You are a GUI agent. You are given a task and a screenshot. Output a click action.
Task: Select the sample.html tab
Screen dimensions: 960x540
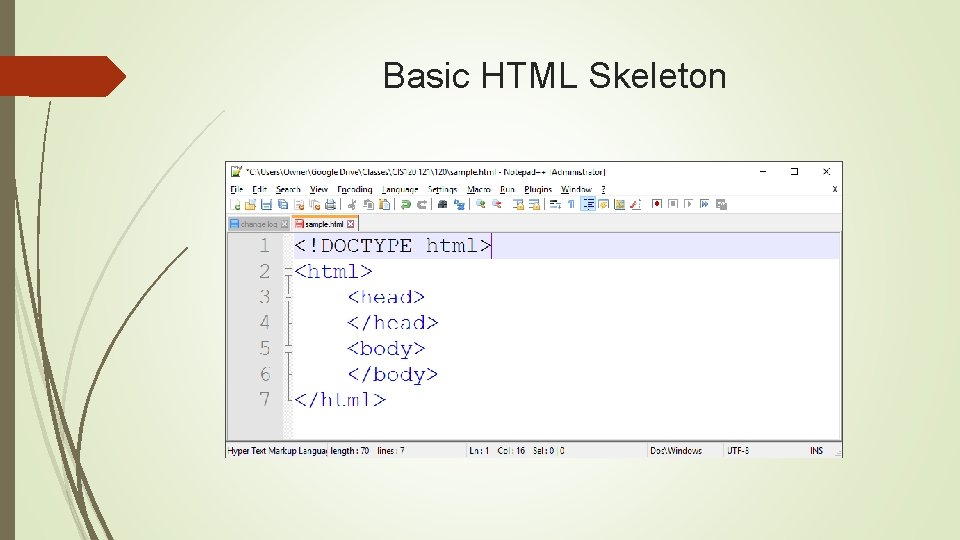coord(324,224)
